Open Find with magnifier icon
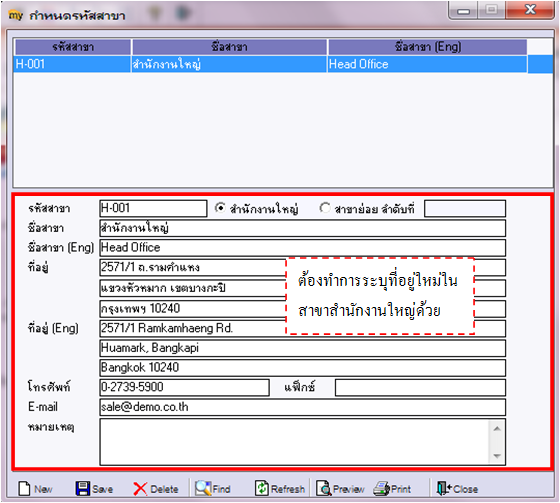Image resolution: width=560 pixels, height=503 pixels. (x=202, y=488)
